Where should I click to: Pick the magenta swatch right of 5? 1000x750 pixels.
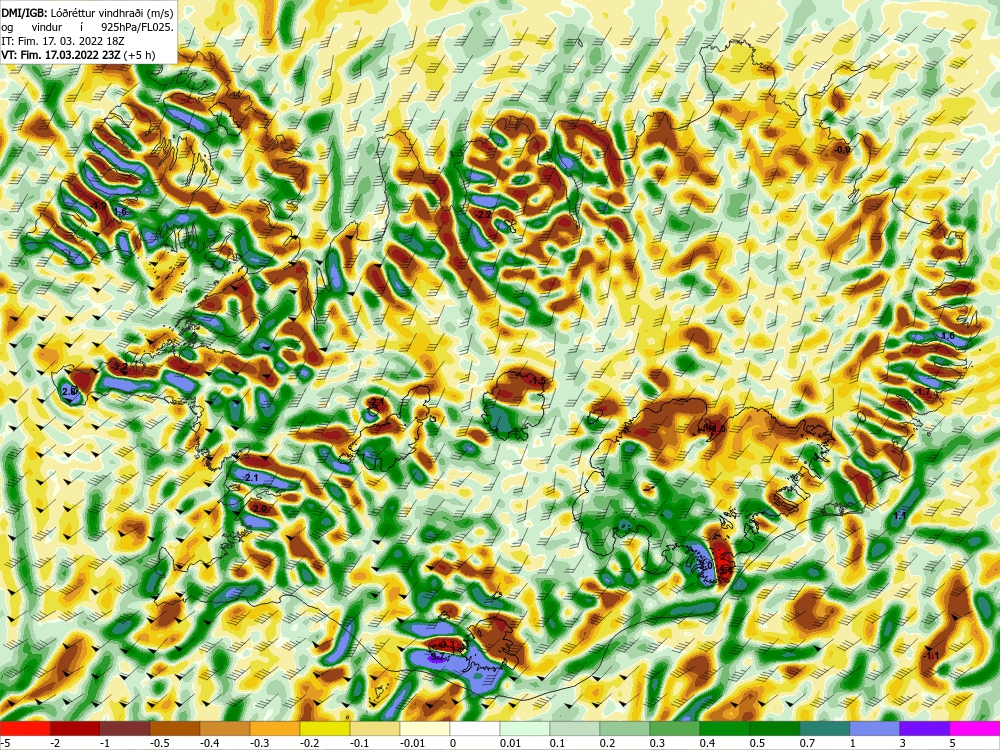point(975,728)
